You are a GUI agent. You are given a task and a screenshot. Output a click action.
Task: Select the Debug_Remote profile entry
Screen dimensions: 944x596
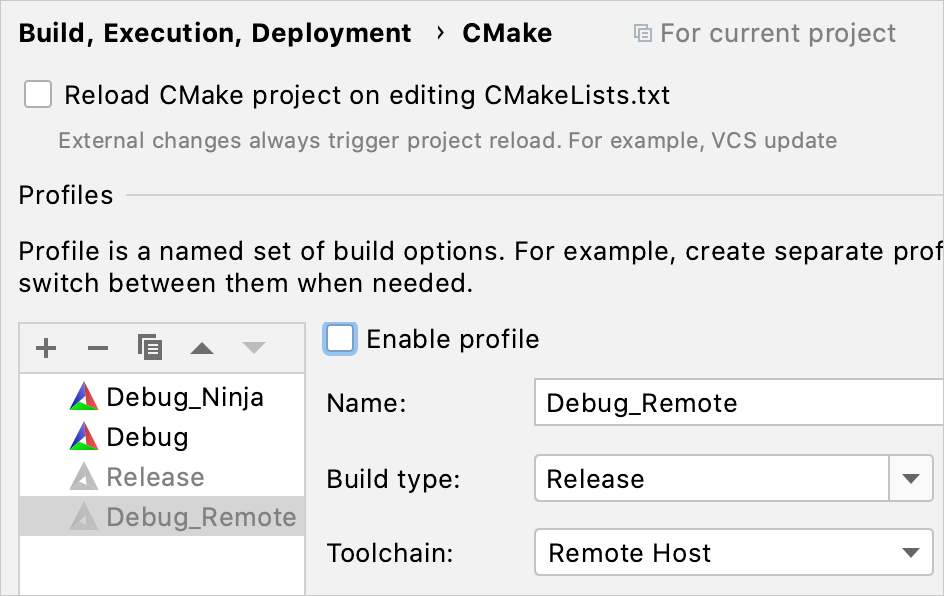pos(201,517)
